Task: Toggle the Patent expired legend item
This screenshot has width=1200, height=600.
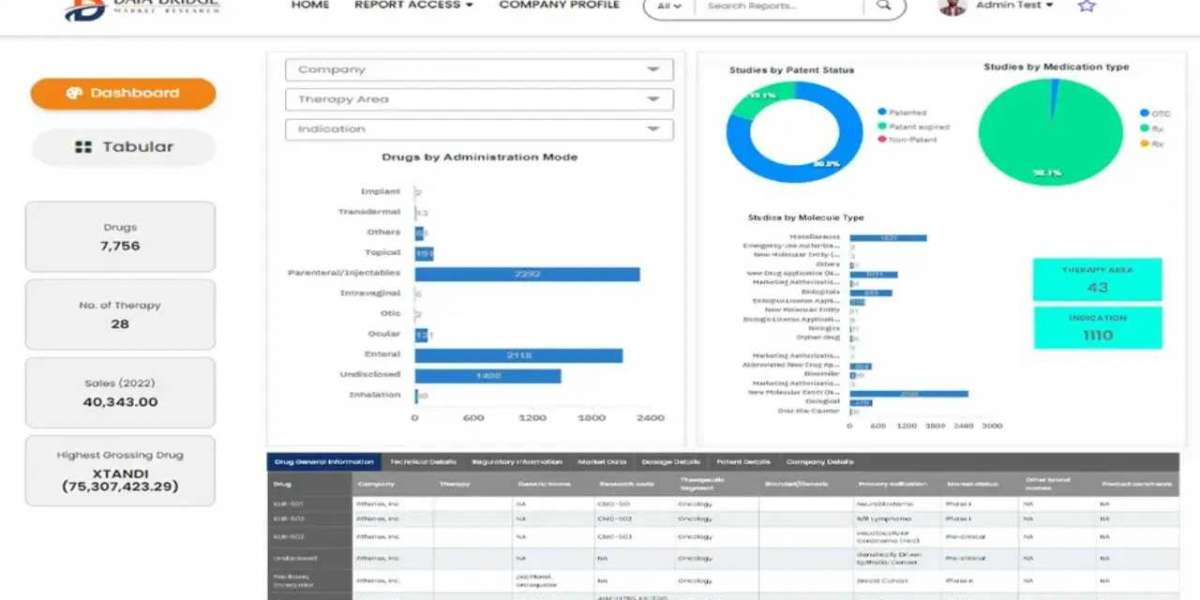Action: [x=913, y=127]
